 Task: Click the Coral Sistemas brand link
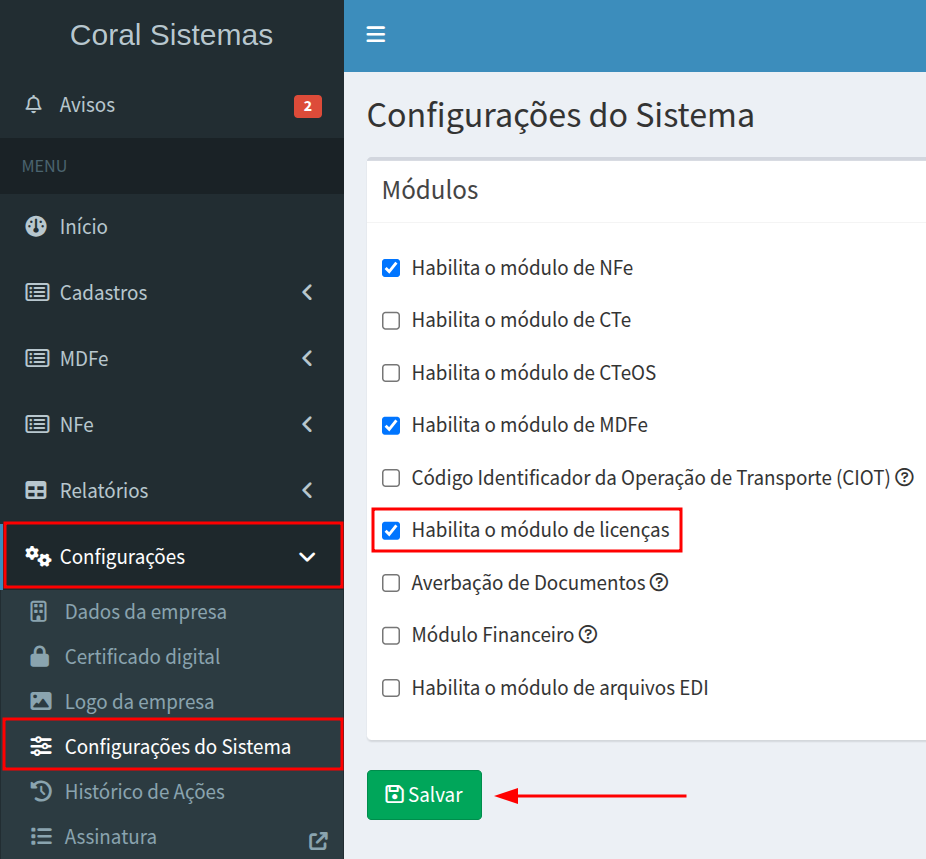[171, 35]
